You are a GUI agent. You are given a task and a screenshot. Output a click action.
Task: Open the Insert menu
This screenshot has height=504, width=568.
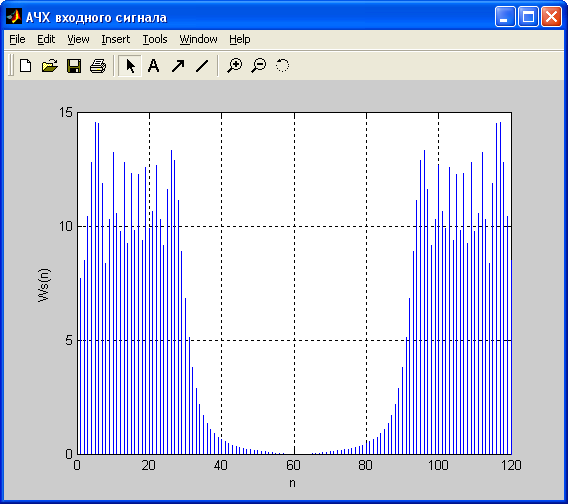116,39
